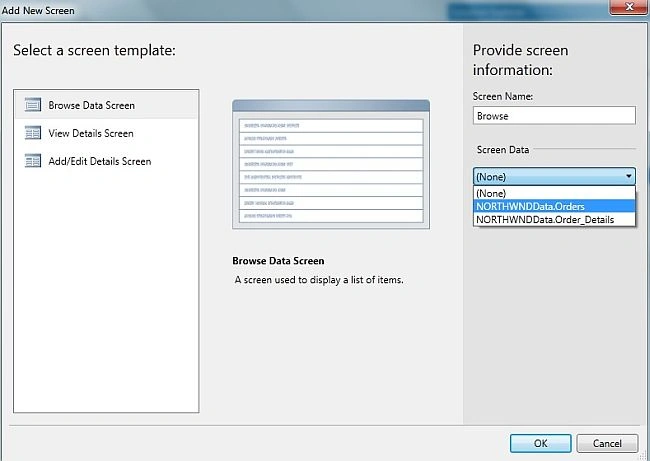This screenshot has height=461, width=650.
Task: Click the Screen Name input field
Action: click(x=554, y=115)
